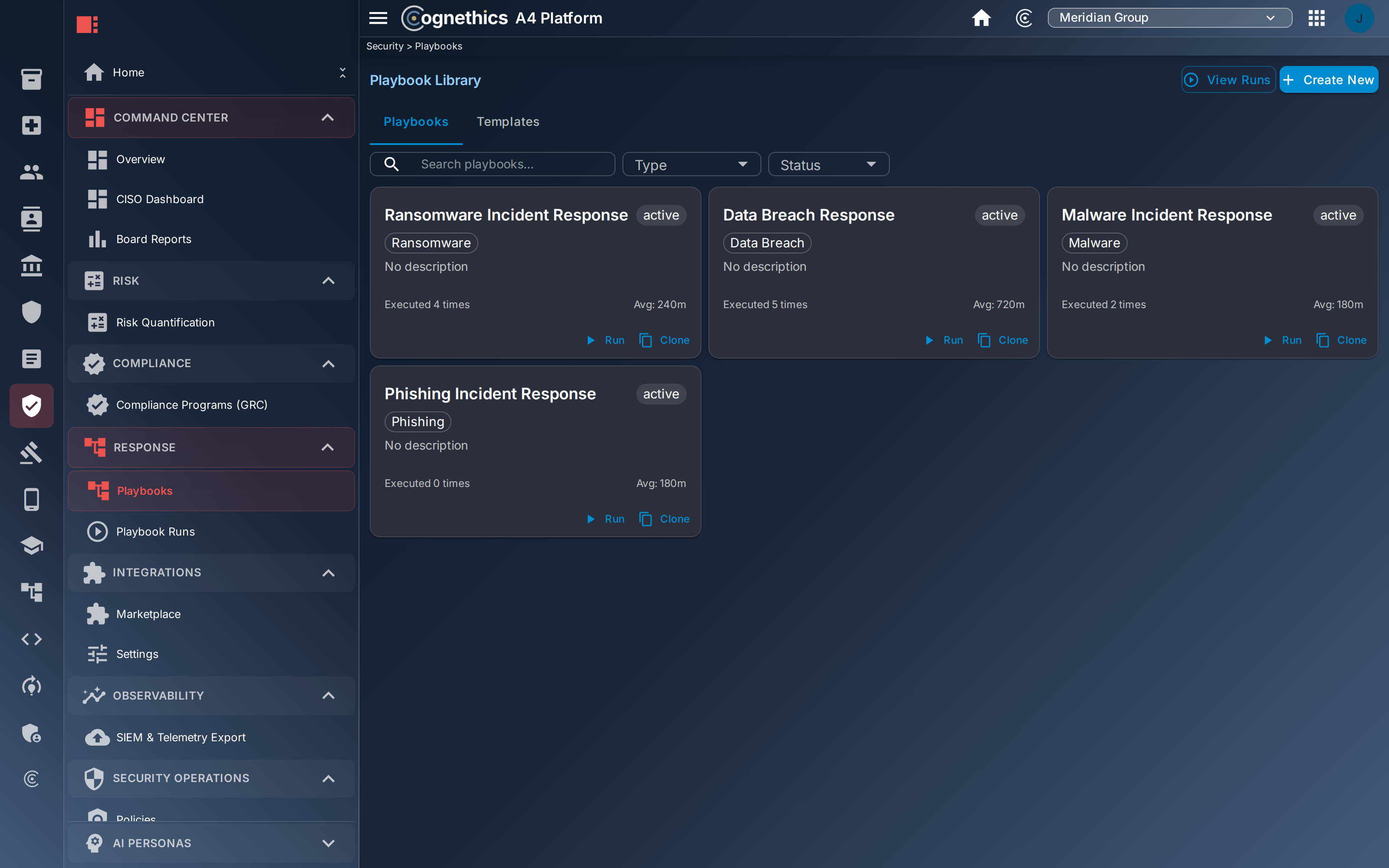Run the Ransomware Incident Response playbook

coord(606,340)
